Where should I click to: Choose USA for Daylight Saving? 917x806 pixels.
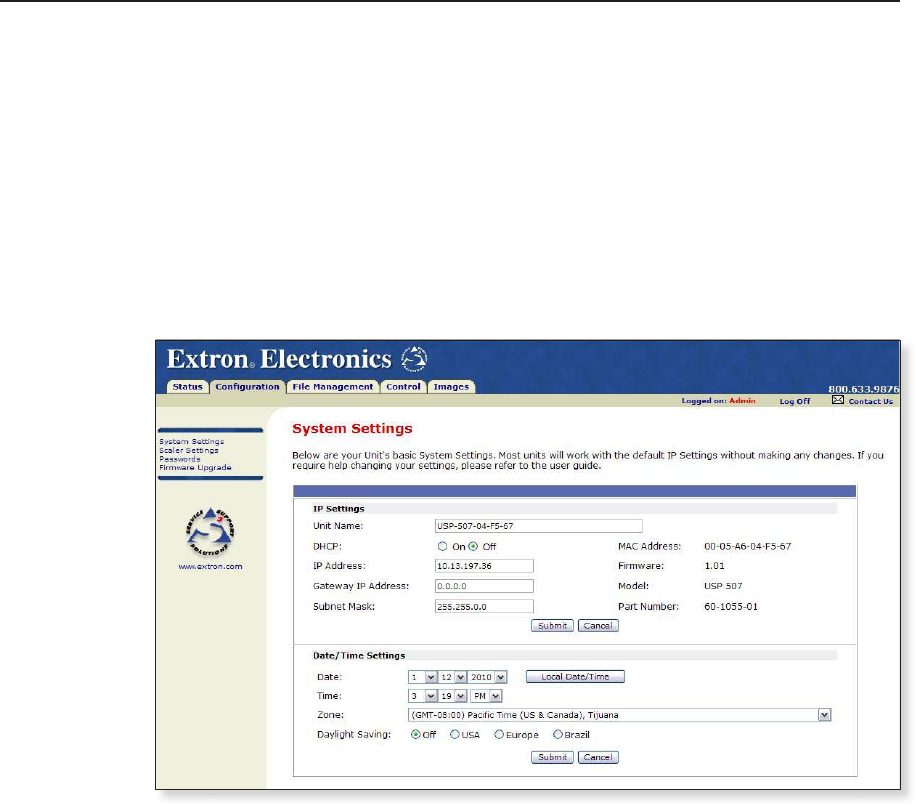[454, 735]
